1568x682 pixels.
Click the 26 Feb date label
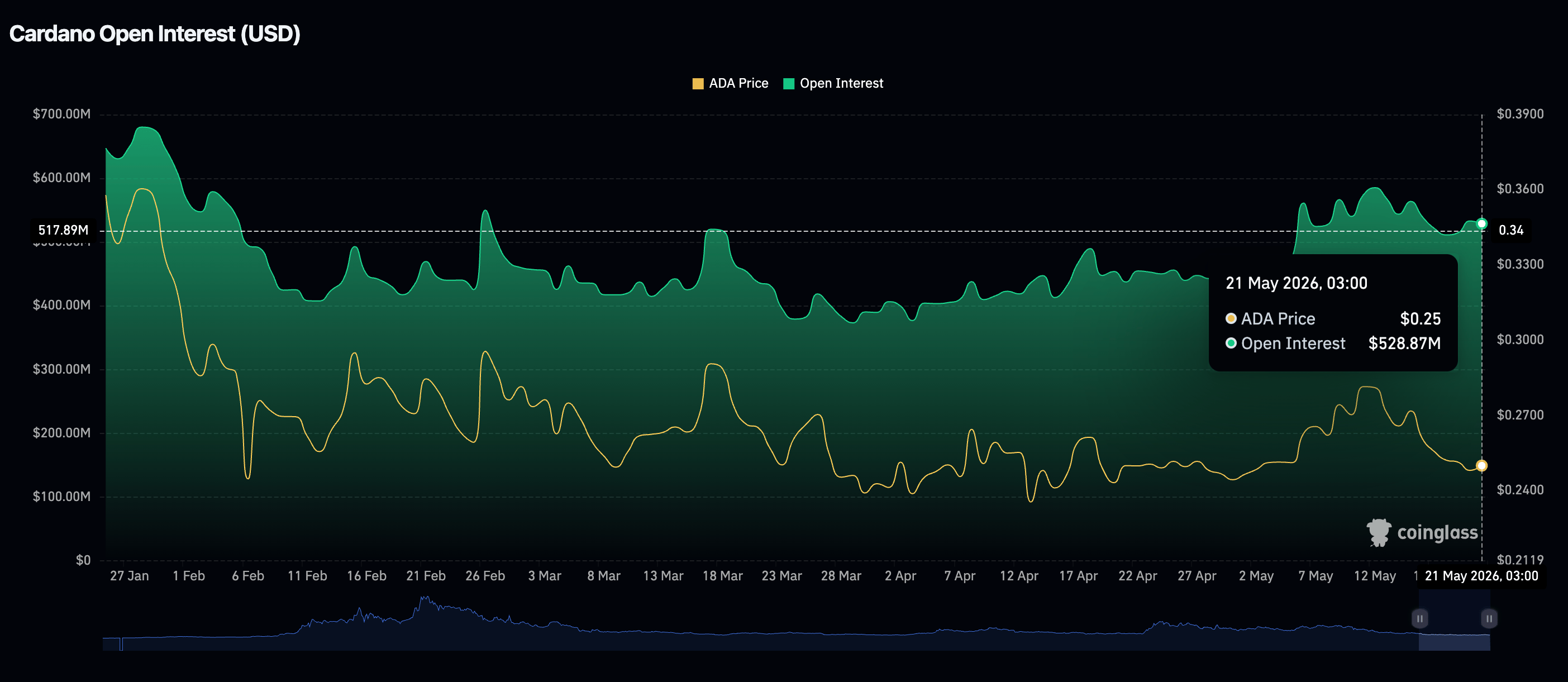pyautogui.click(x=485, y=575)
